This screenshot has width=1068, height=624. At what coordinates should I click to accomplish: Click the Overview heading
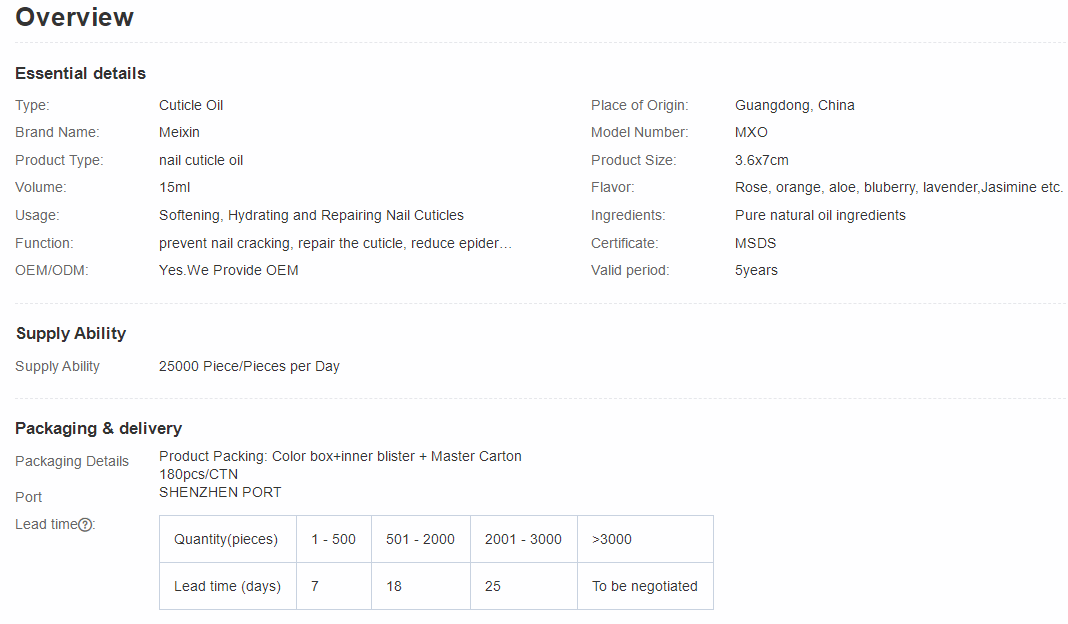(75, 17)
